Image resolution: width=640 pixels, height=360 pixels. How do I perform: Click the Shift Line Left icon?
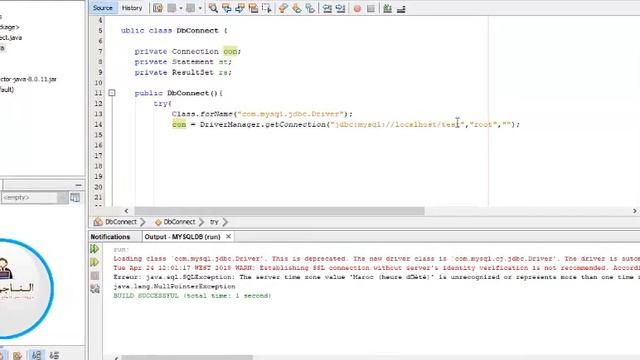(327, 8)
